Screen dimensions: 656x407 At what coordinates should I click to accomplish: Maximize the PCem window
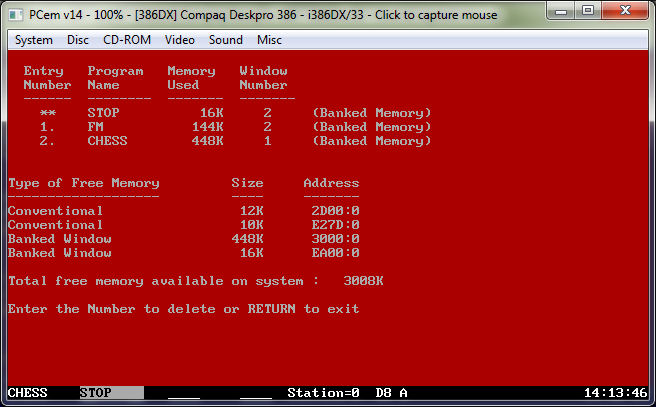tap(588, 11)
